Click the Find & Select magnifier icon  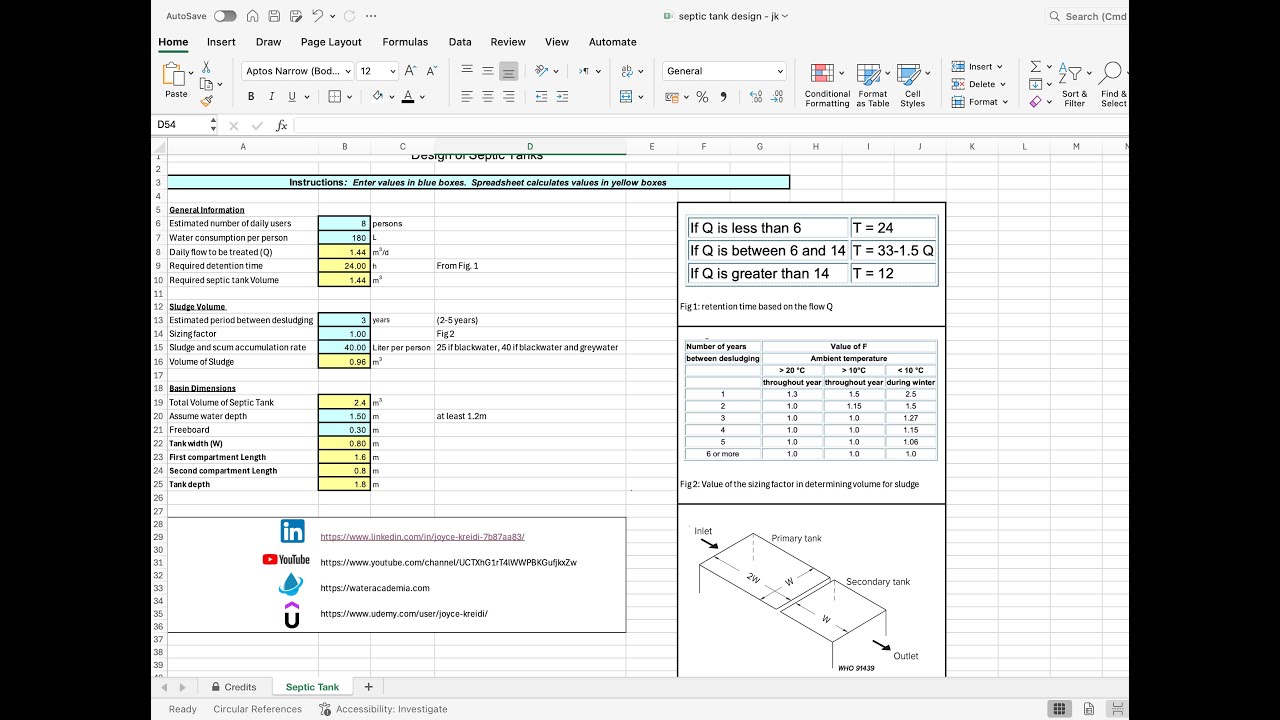click(x=1110, y=73)
